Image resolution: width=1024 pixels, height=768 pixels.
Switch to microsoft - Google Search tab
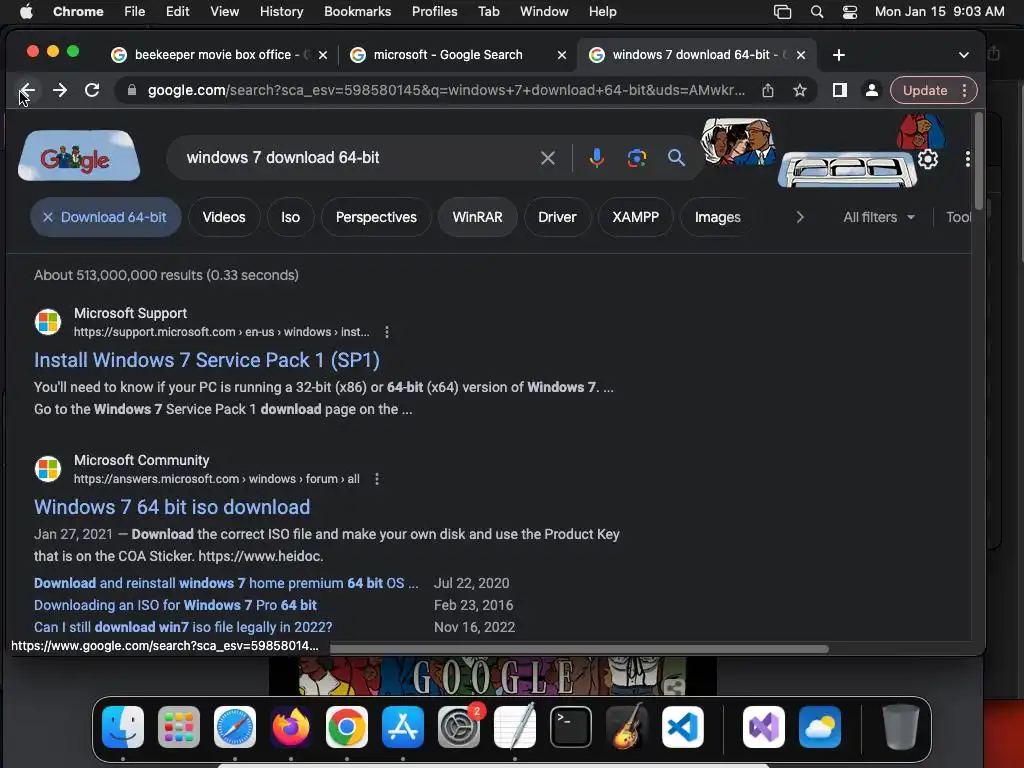tap(457, 55)
